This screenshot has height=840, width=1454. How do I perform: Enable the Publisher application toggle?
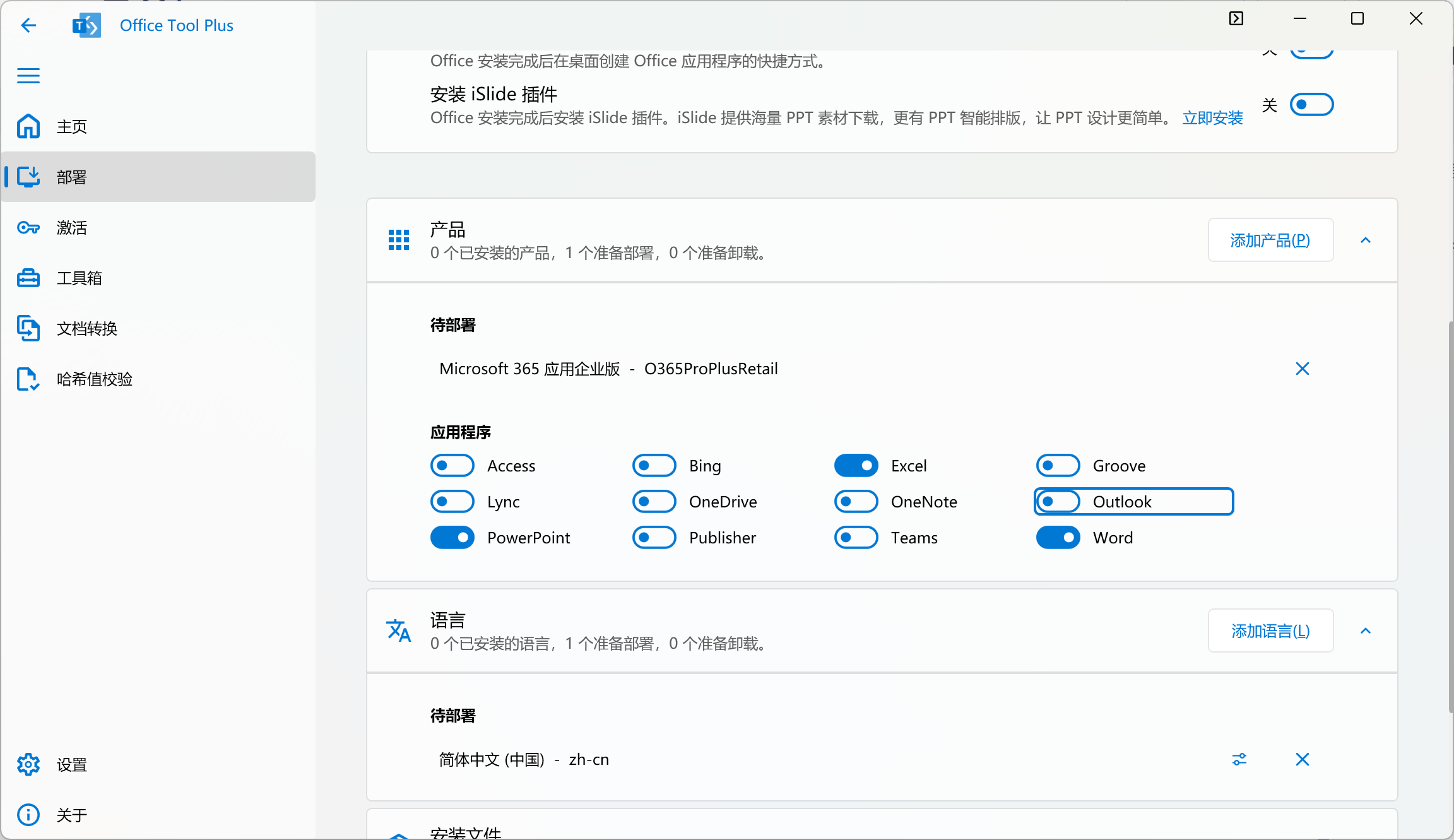[654, 538]
